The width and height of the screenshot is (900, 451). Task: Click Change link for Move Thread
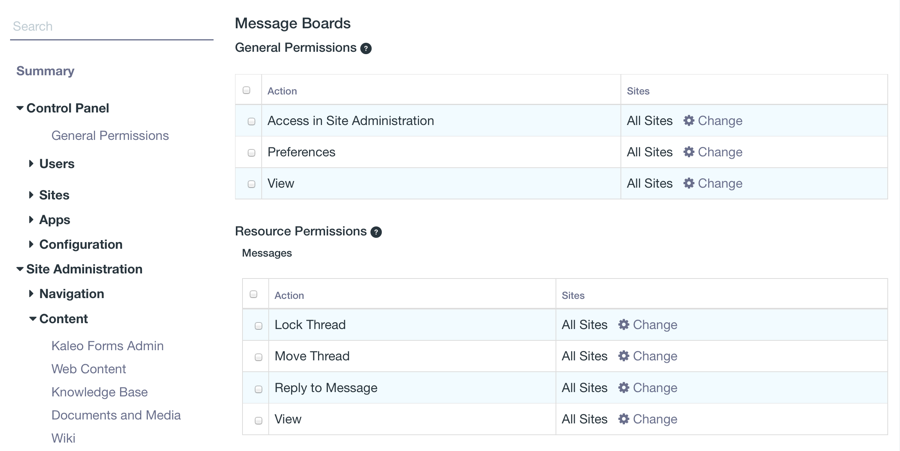(x=655, y=356)
